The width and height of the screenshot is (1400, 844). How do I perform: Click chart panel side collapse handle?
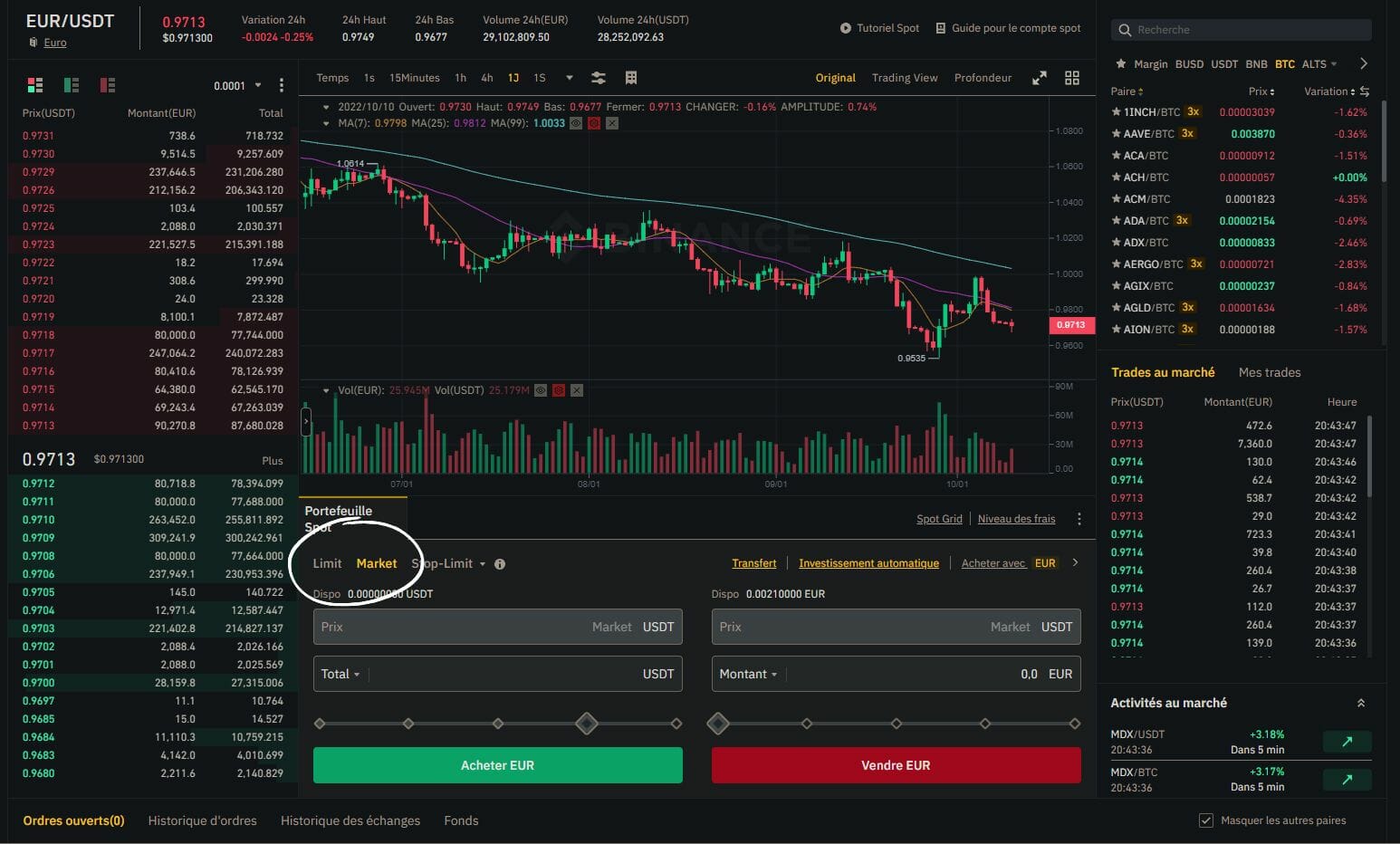coord(306,422)
